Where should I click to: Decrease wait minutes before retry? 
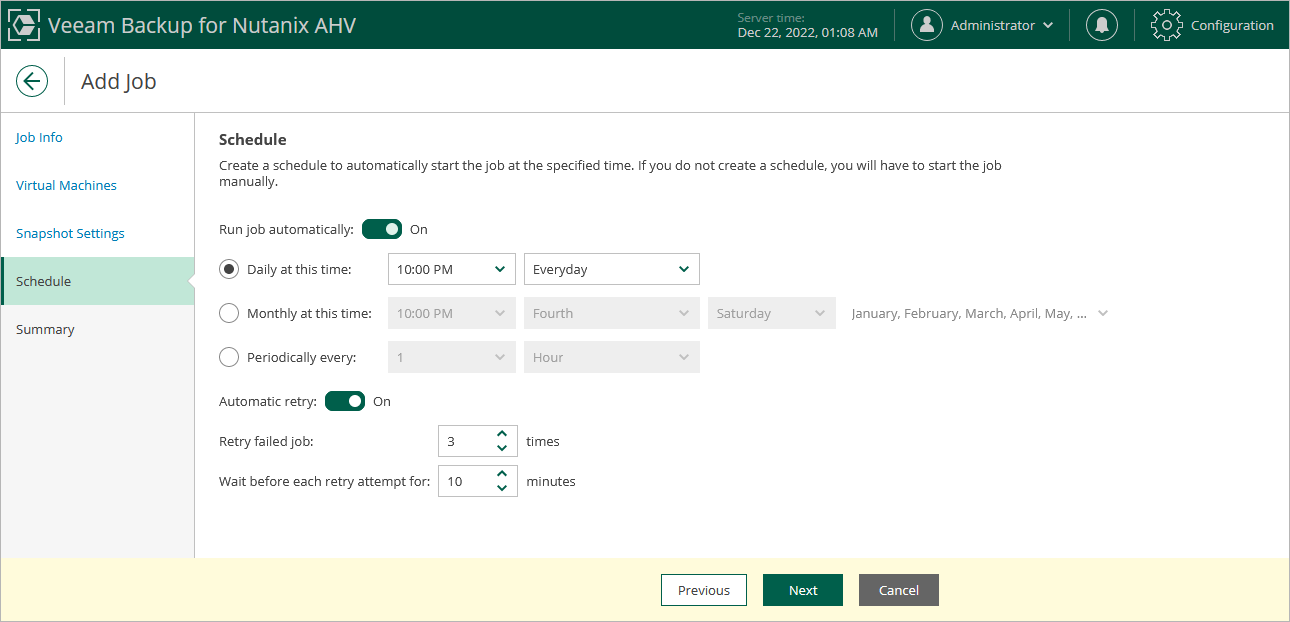click(502, 488)
